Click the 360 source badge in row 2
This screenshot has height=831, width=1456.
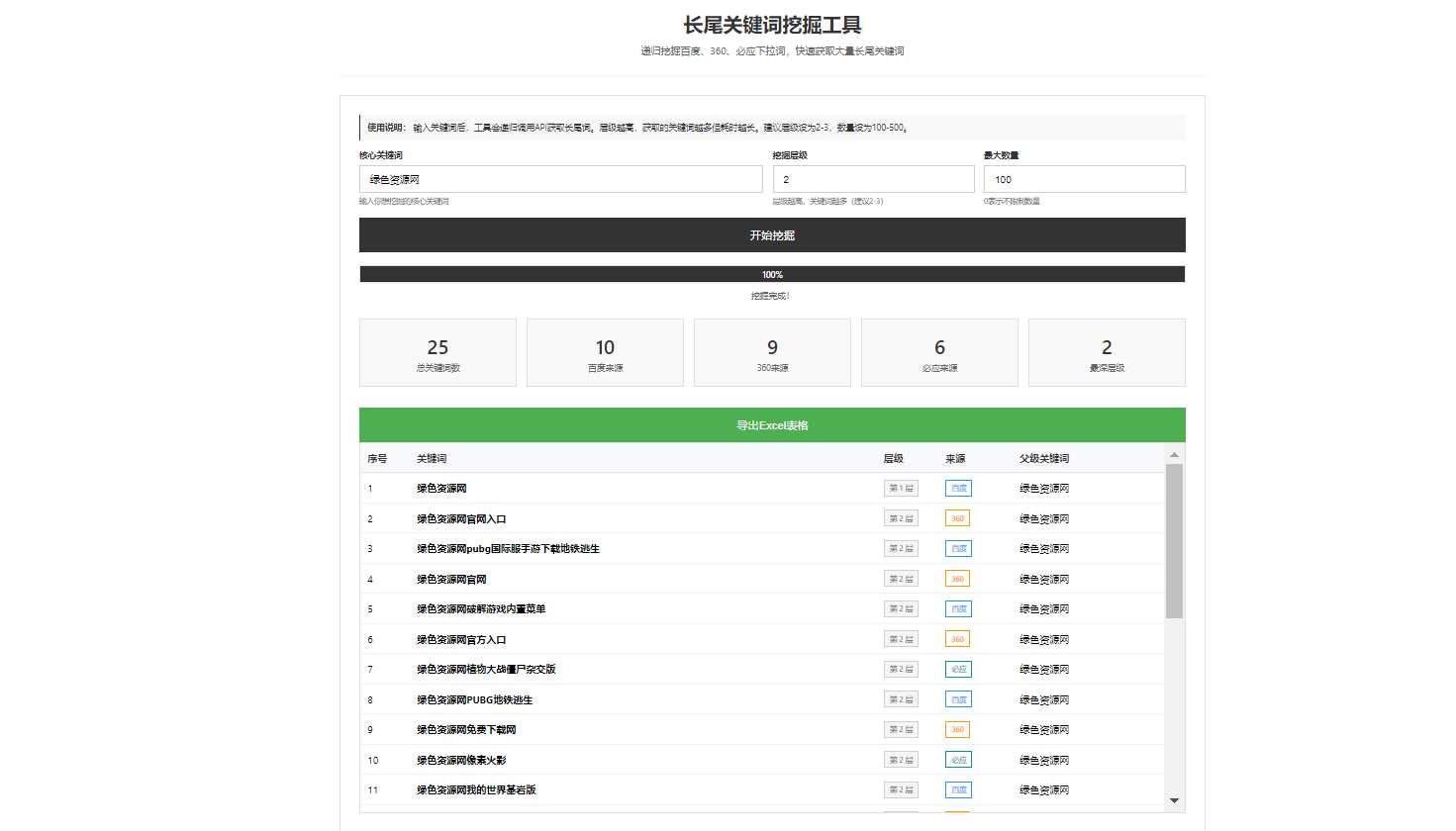[x=957, y=518]
